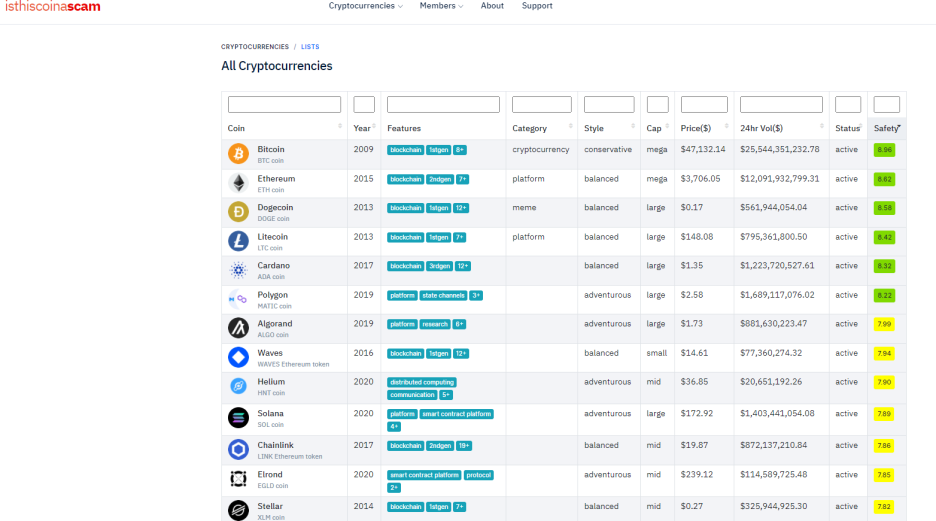Click the Algorand coin logo
936x521 pixels.
coord(238,328)
